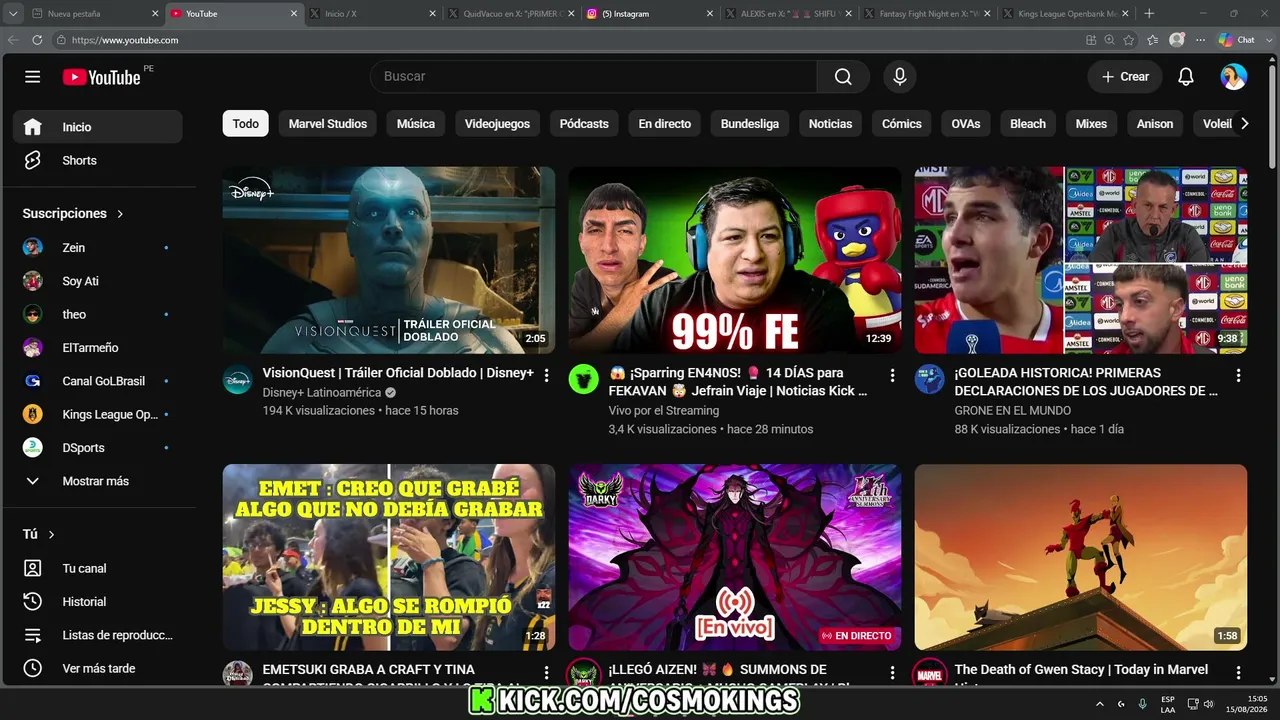Open VisionQuest Tráiler Oficial Doblado title link
The image size is (1280, 720).
point(398,373)
